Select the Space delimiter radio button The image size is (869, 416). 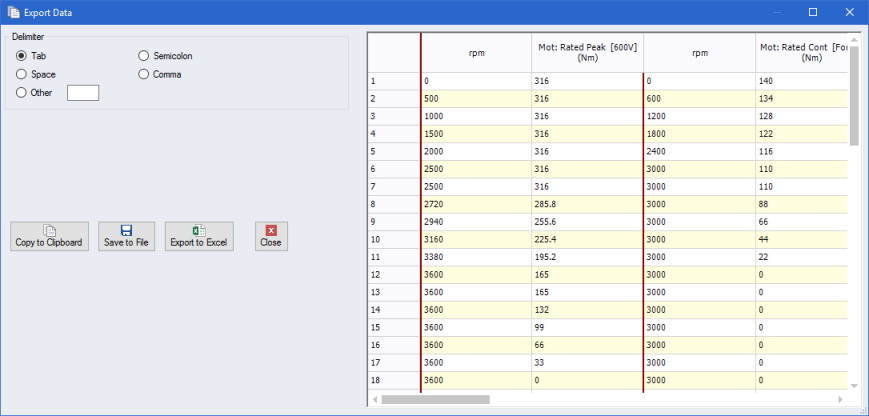pyautogui.click(x=21, y=74)
